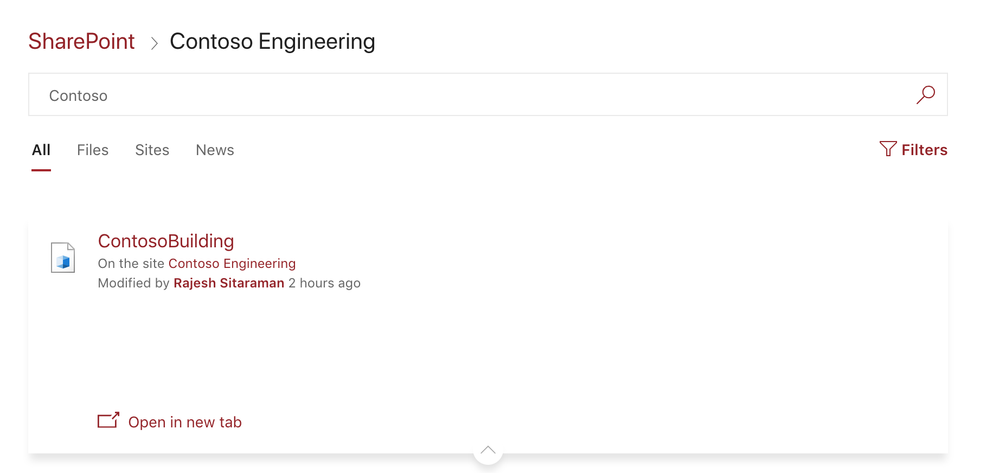Switch to the All tab
Image resolution: width=999 pixels, height=474 pixels.
tap(41, 150)
